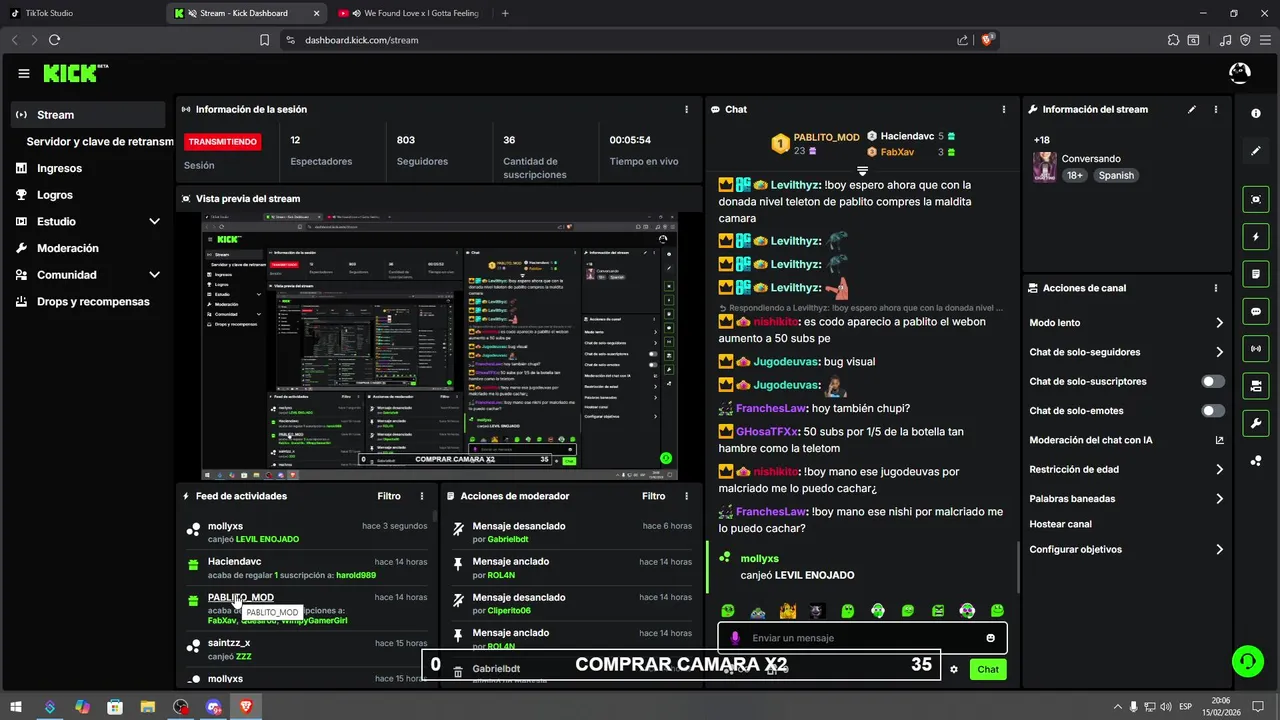Click the Conversando category thumbnail

[1045, 167]
